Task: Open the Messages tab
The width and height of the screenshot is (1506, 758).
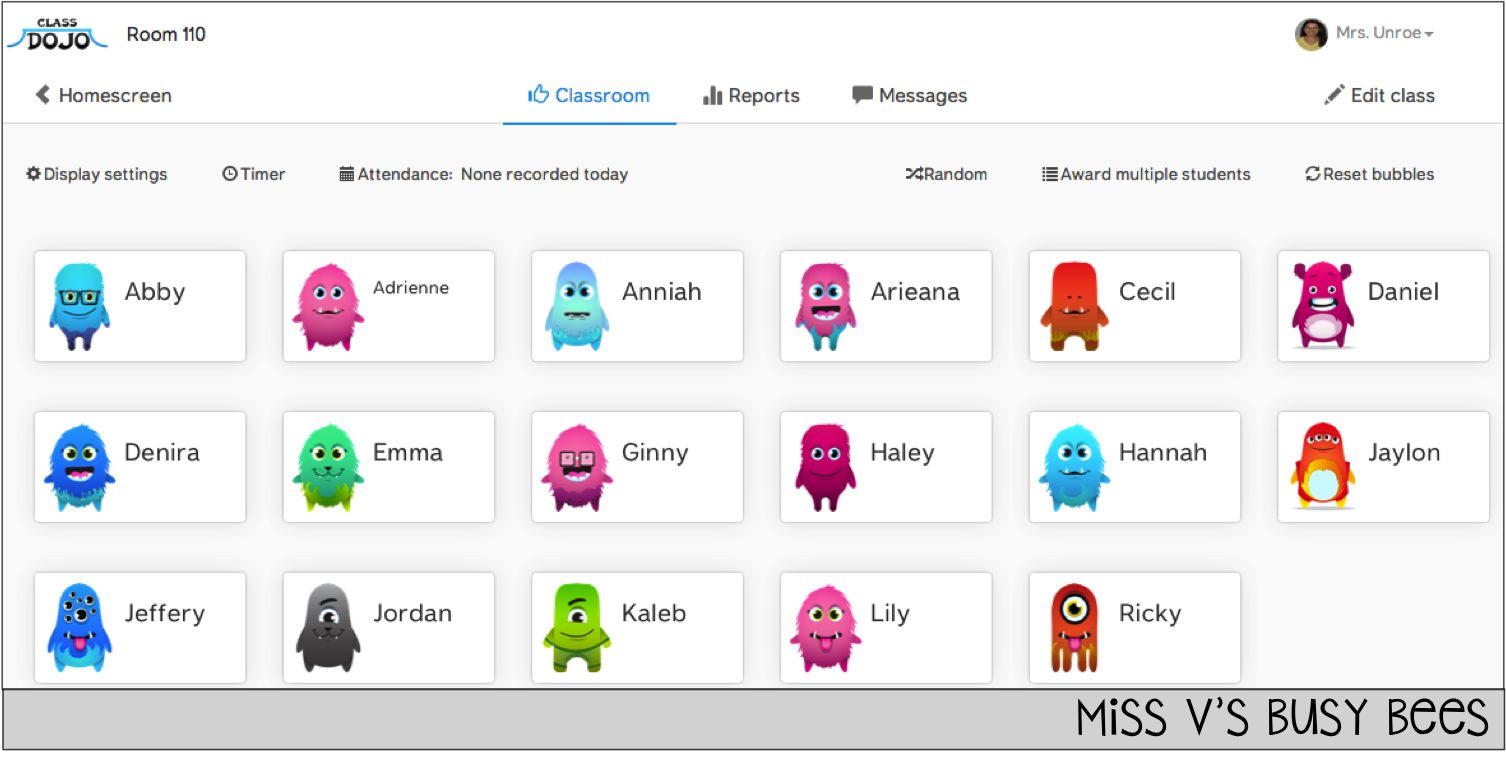Action: (922, 95)
